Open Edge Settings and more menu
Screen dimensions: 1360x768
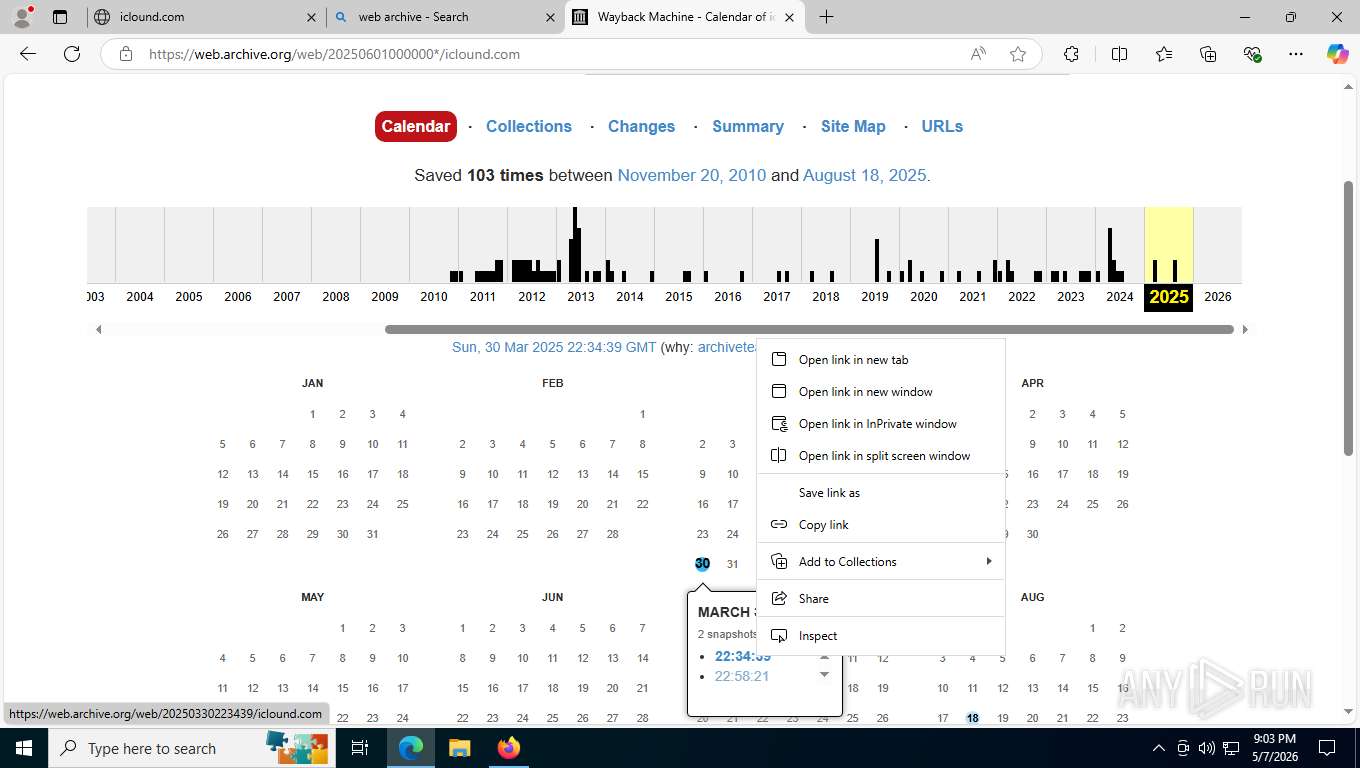[x=1296, y=54]
